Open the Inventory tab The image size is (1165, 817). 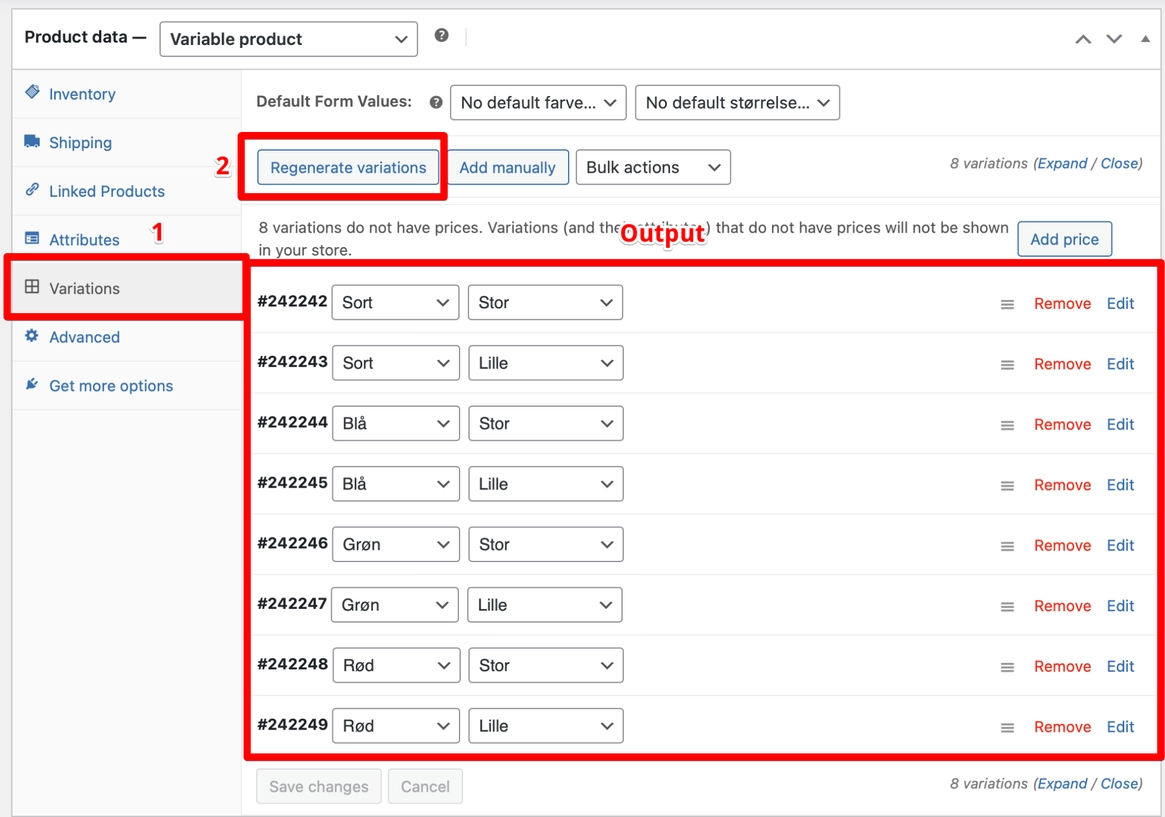(82, 94)
